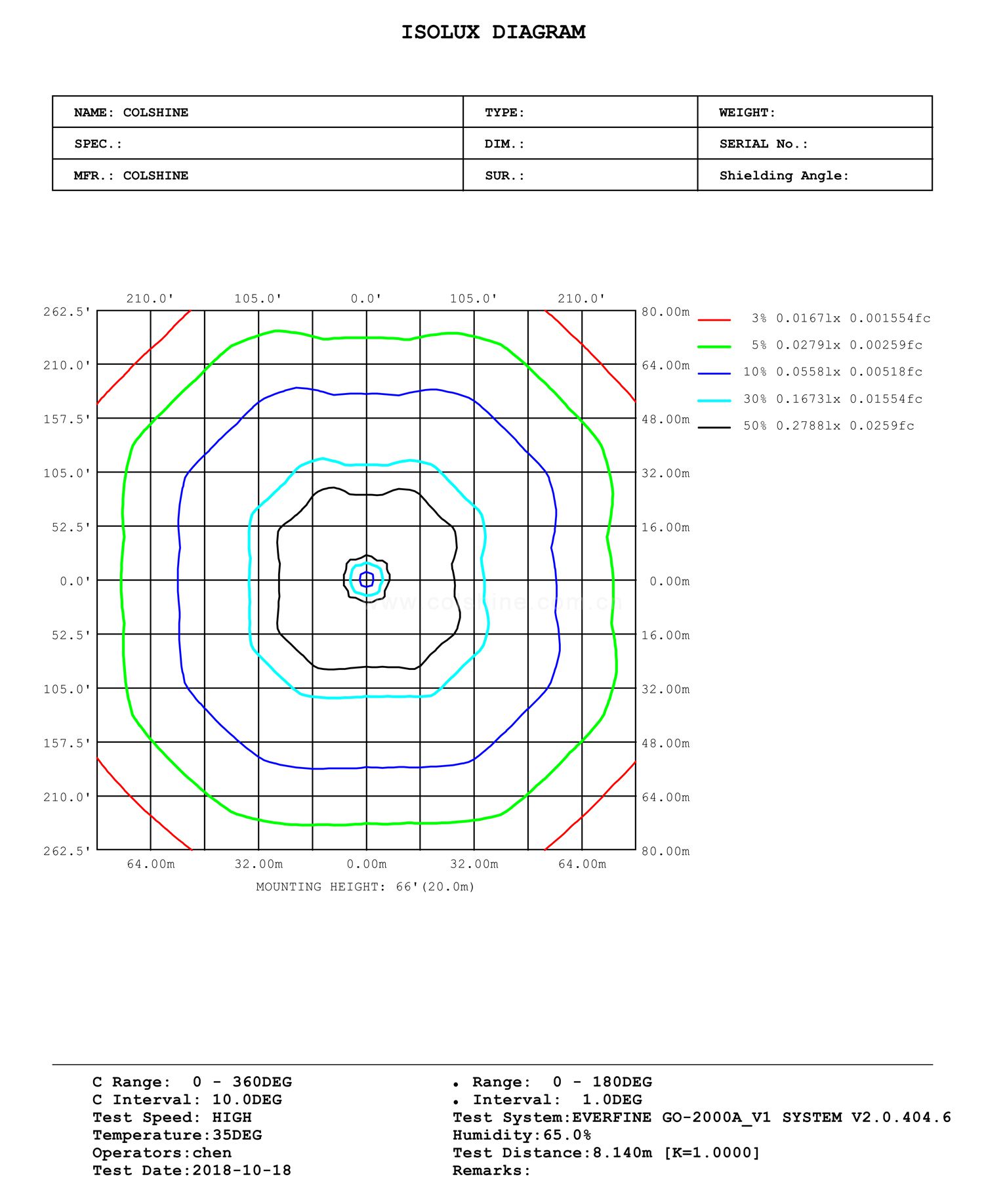Click the 262.5' top-left axis label

click(x=67, y=312)
